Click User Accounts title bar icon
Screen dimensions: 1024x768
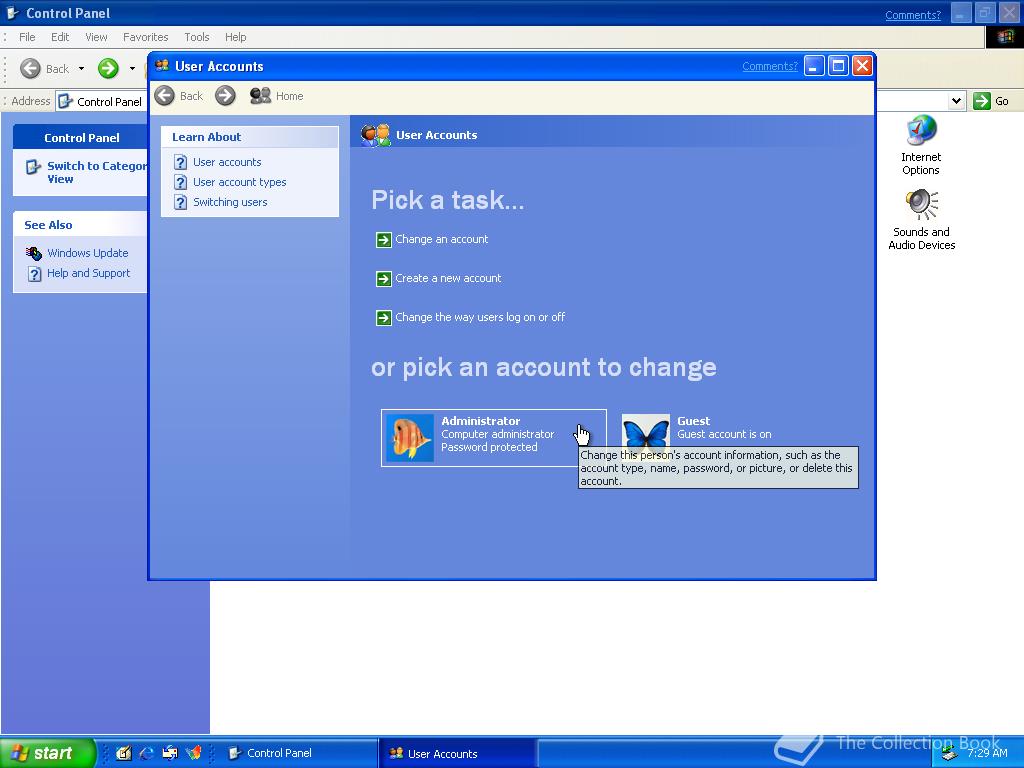(162, 65)
